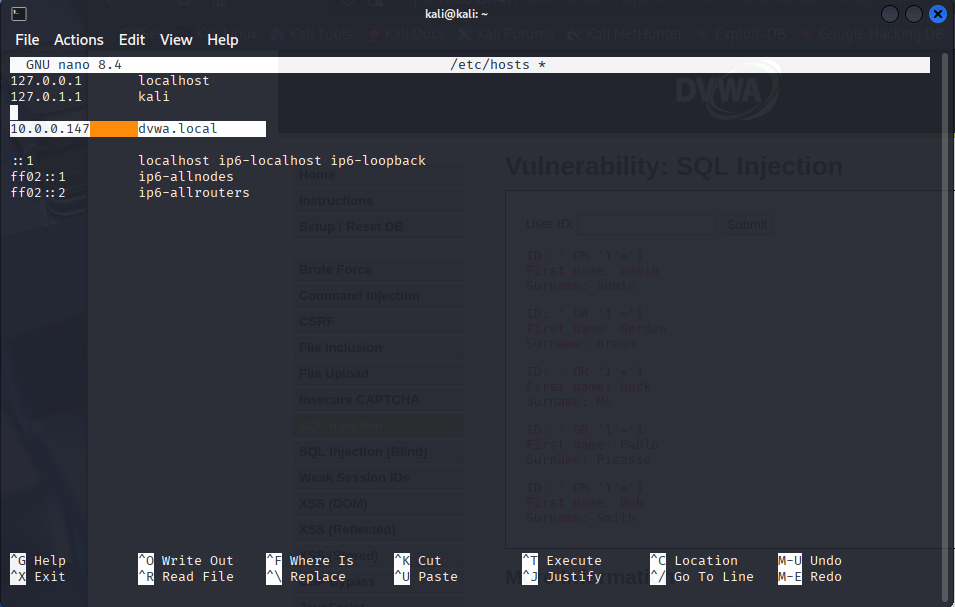The image size is (955, 607).
Task: Click the 127.0.1.1 address
Action: click(x=46, y=96)
